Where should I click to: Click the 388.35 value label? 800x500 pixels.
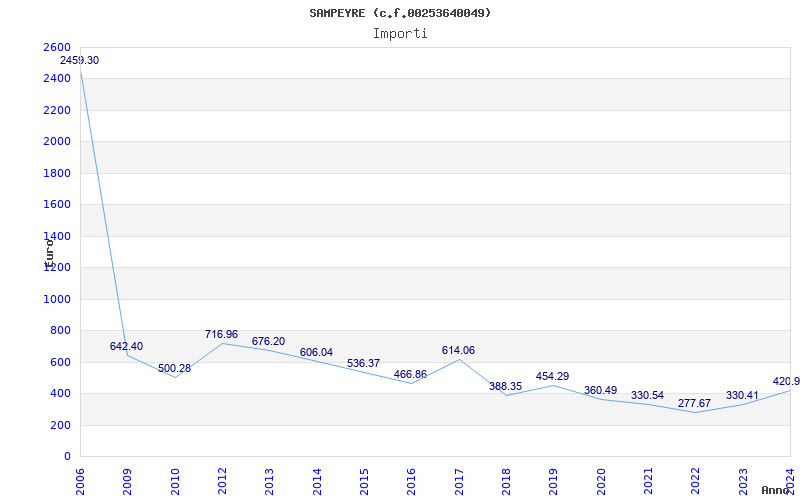[x=505, y=386]
